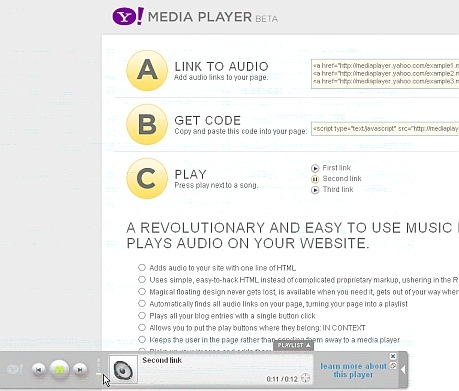Viewport: 459px width, 391px height.
Task: Click Add audio links to your page text
Action: [x=221, y=77]
